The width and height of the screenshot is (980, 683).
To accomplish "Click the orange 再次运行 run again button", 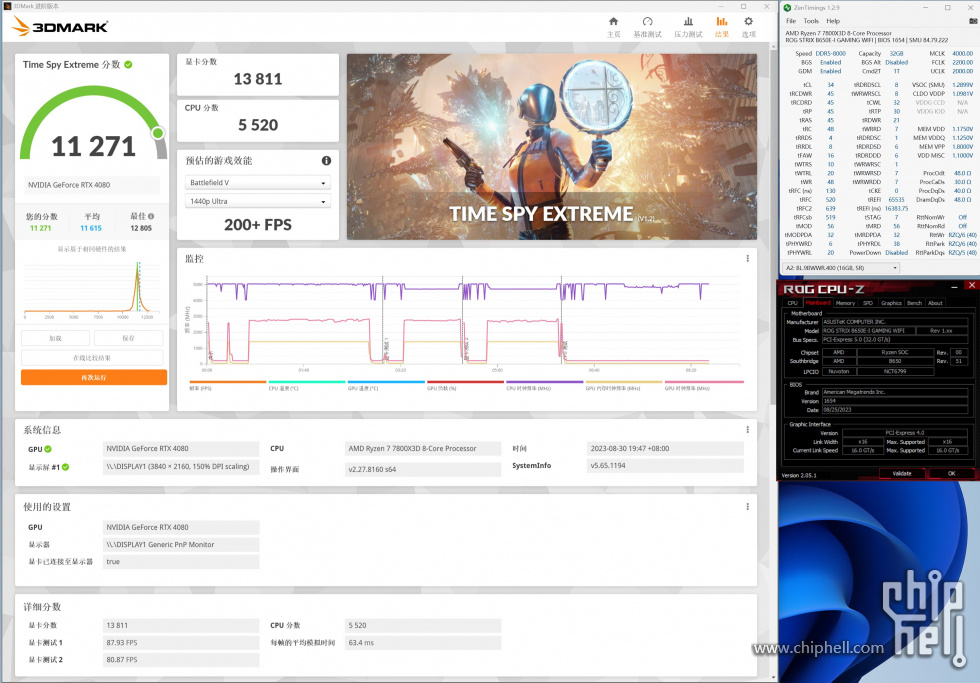I will click(x=94, y=377).
